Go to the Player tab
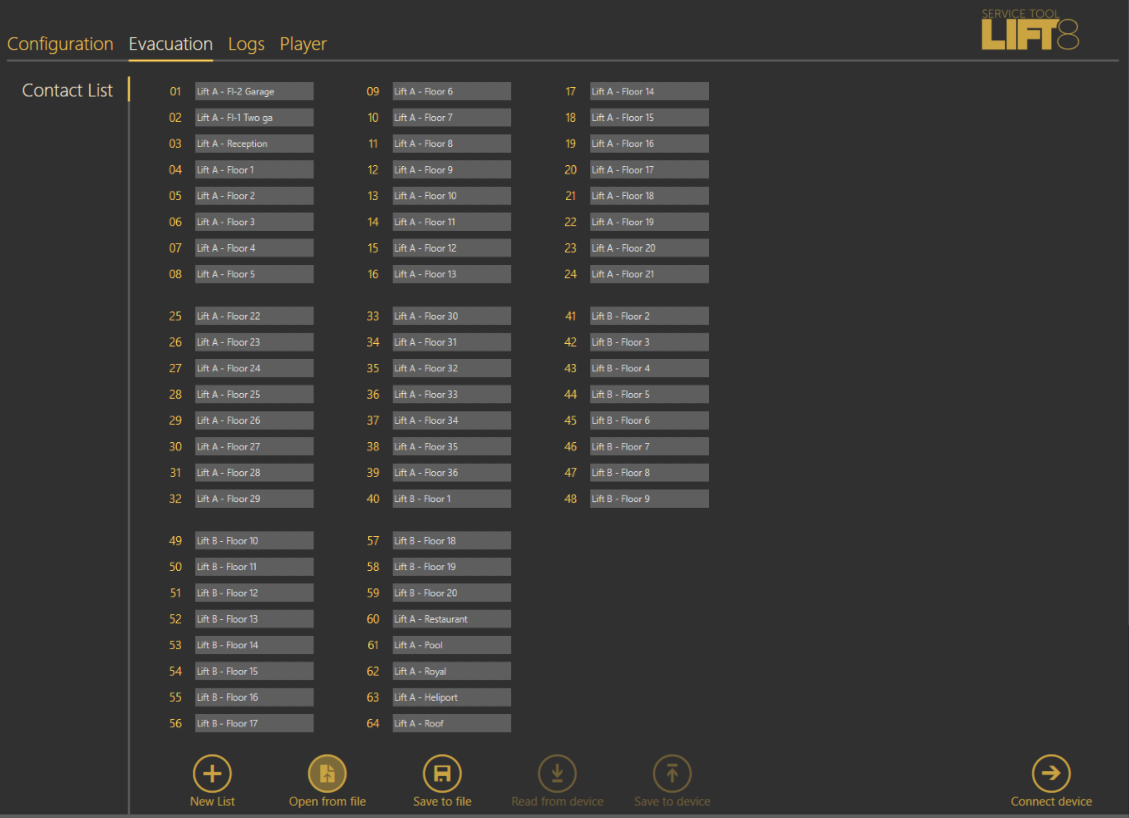Screen dimensions: 1129x818 (303, 44)
